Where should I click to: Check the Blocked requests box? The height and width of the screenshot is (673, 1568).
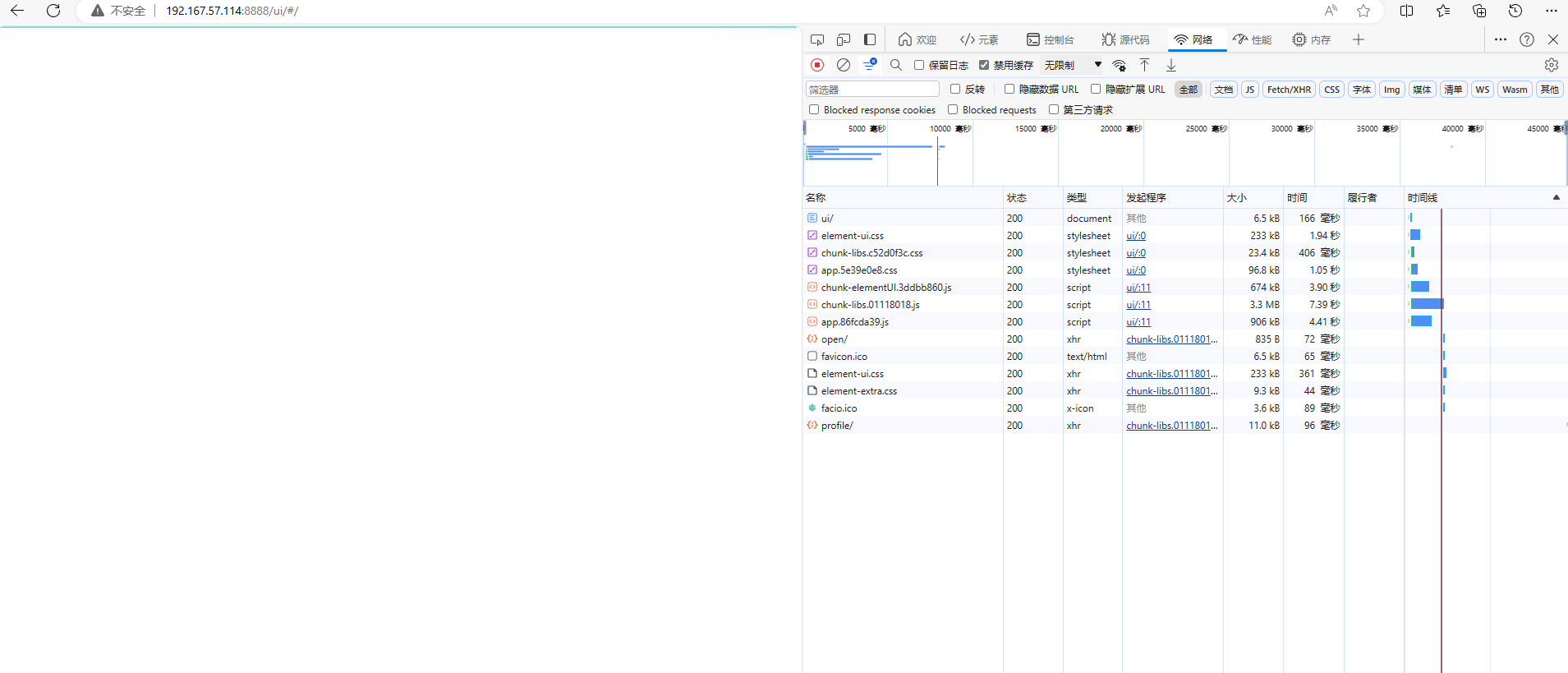point(953,109)
